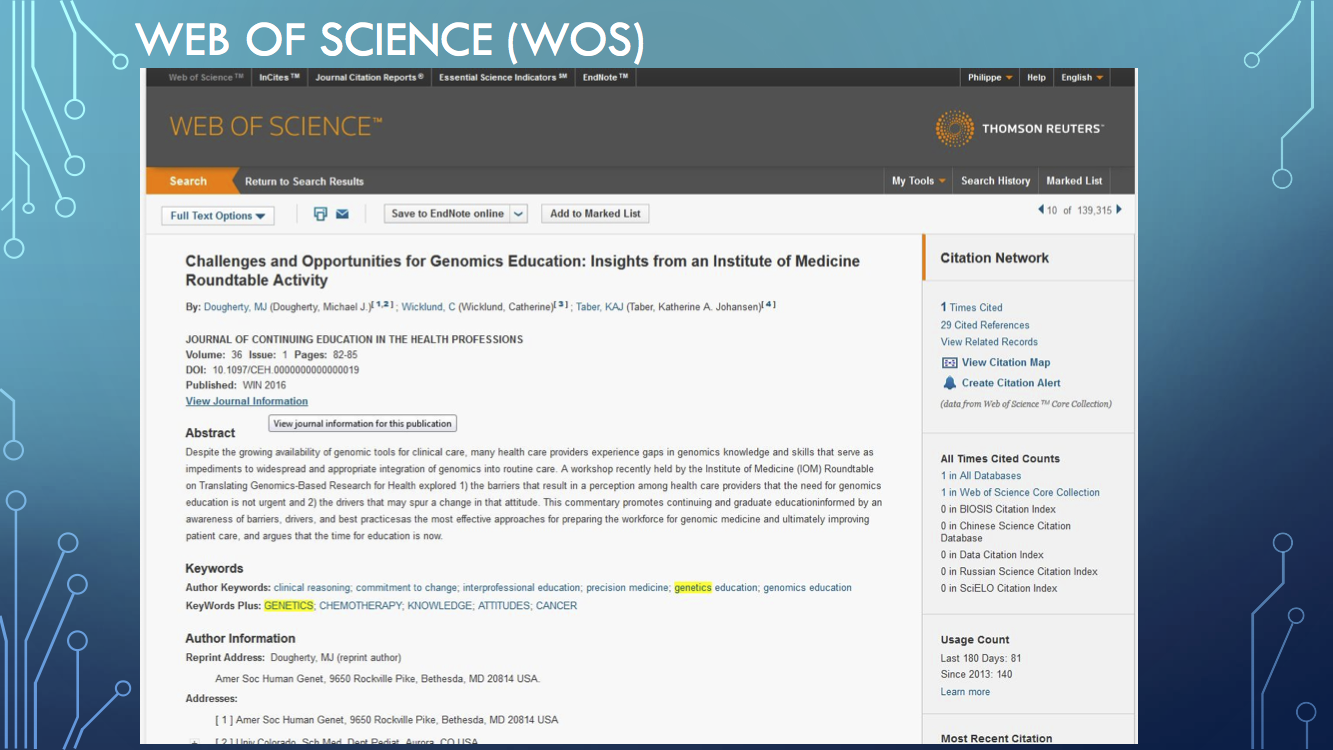Return to Search Results
Image resolution: width=1333 pixels, height=750 pixels.
(x=304, y=181)
